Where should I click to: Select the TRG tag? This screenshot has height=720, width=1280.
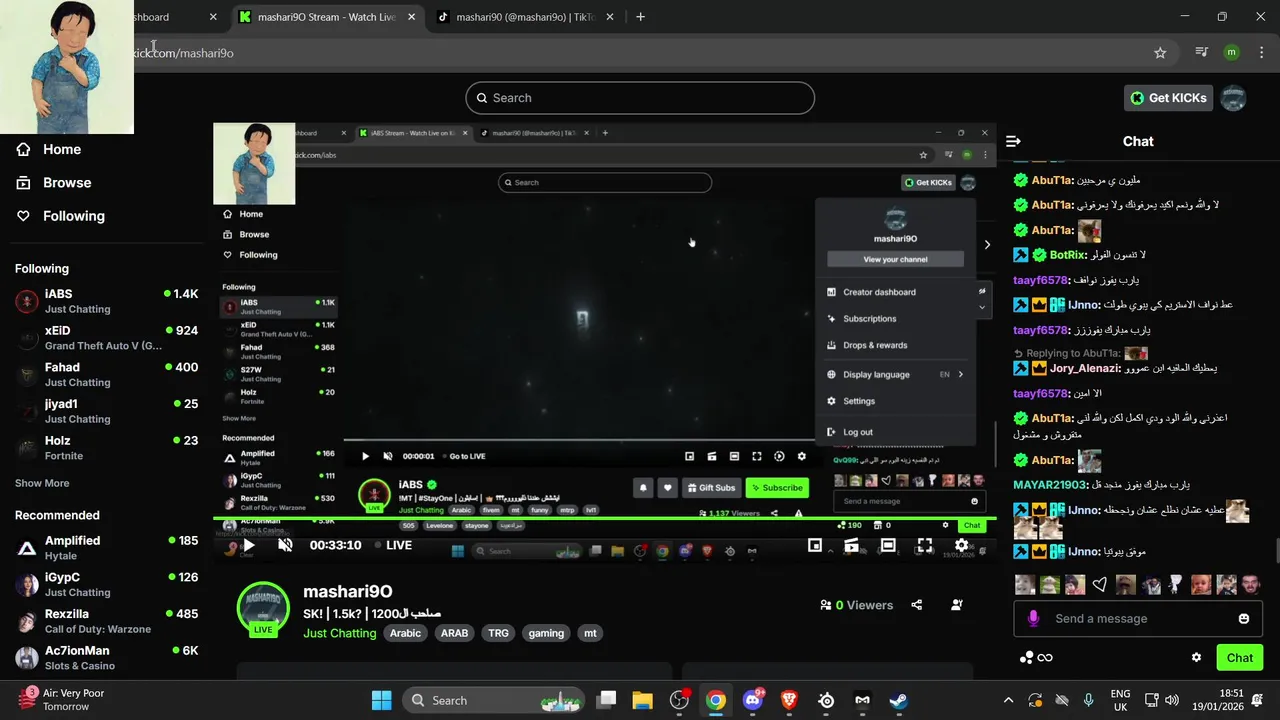coord(498,633)
